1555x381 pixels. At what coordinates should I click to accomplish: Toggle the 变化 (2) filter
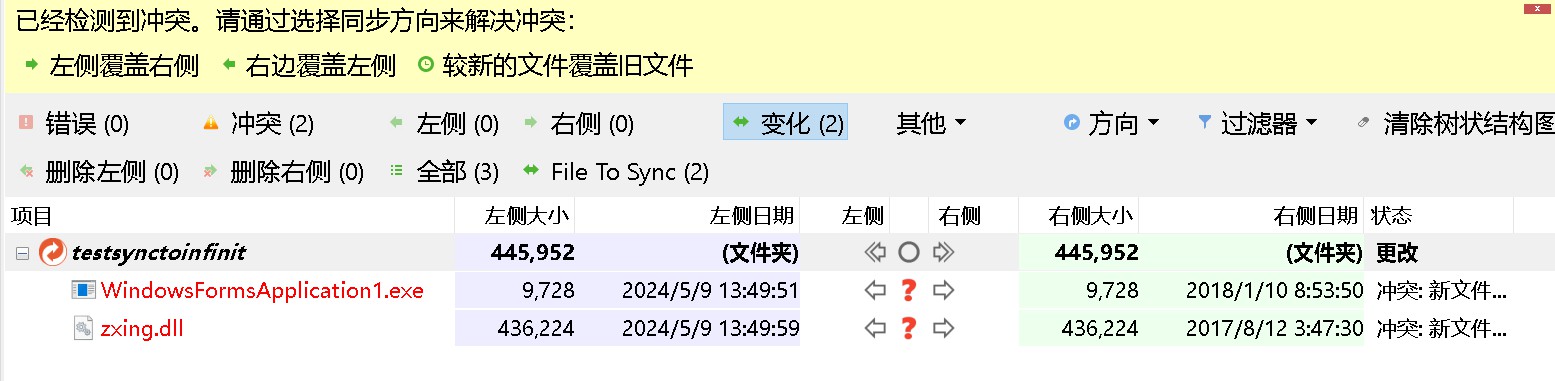coord(786,122)
